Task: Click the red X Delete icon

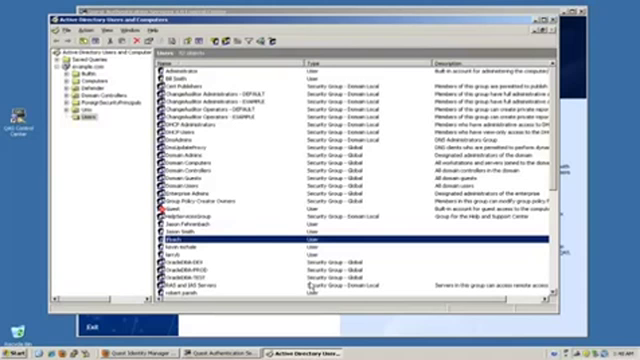Action: [x=137, y=41]
